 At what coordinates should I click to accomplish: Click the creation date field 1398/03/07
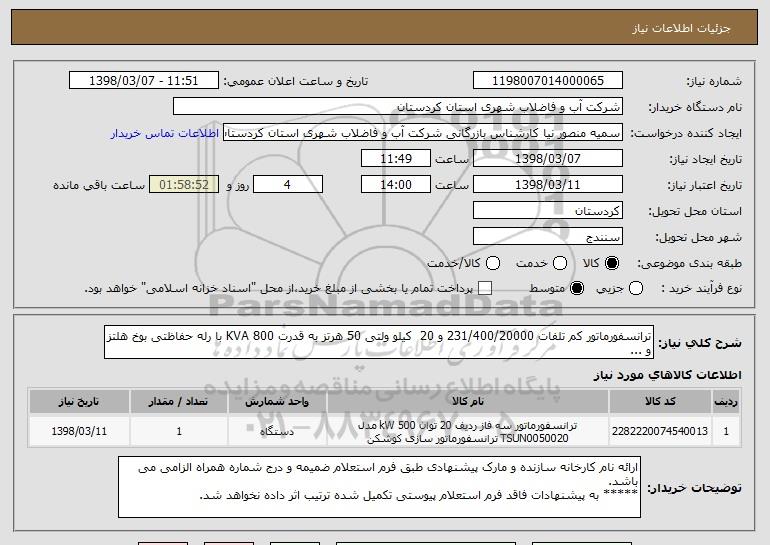548,159
